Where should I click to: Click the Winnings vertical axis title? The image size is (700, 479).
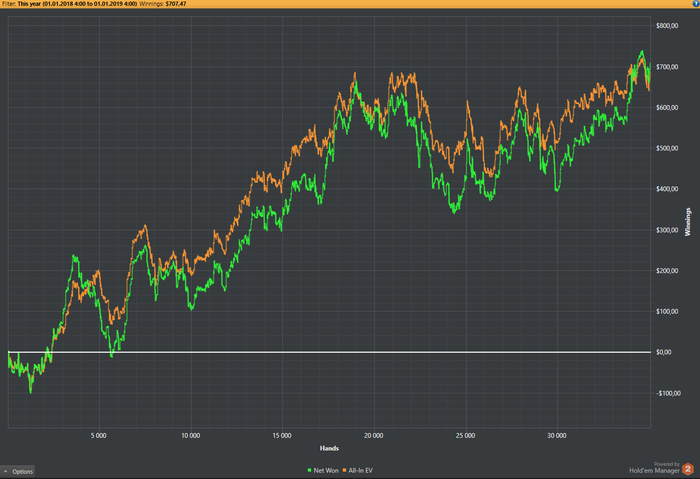click(x=688, y=222)
